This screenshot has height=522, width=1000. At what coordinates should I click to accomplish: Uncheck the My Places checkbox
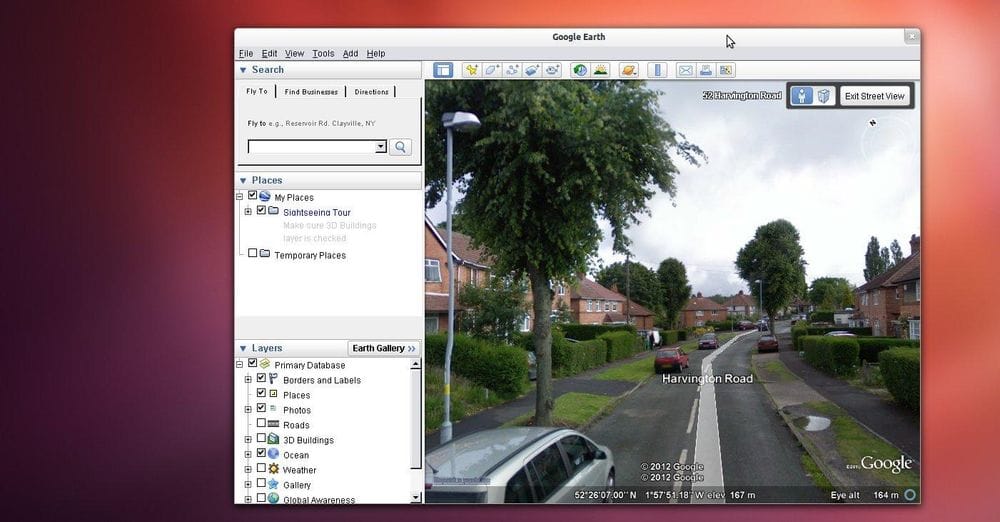(253, 195)
